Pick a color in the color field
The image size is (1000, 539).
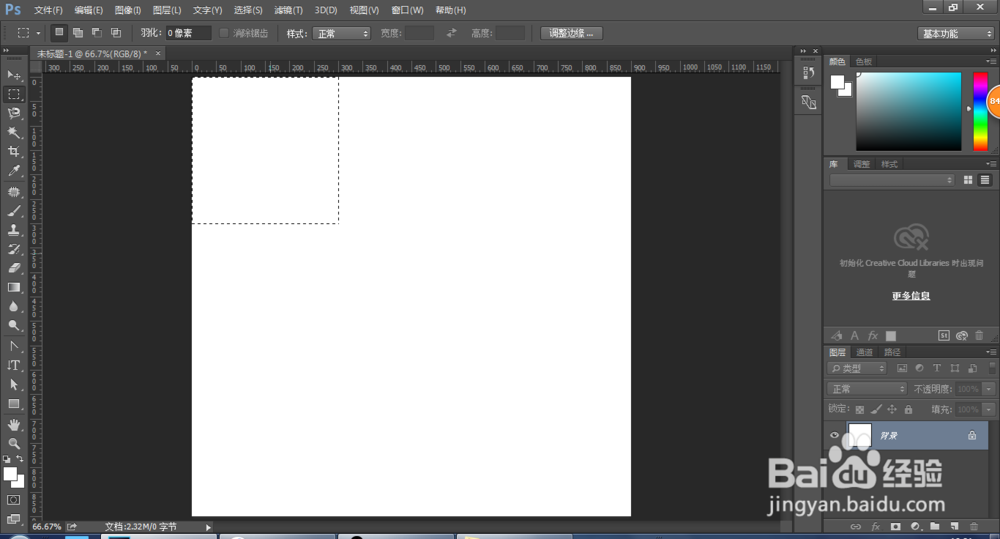(x=908, y=112)
